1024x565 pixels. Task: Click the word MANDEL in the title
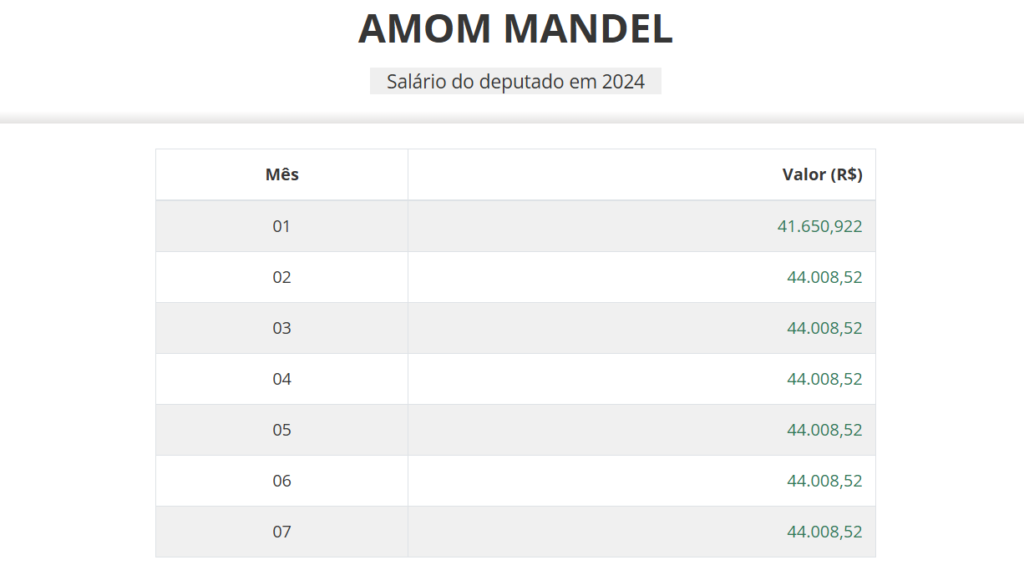[x=588, y=29]
